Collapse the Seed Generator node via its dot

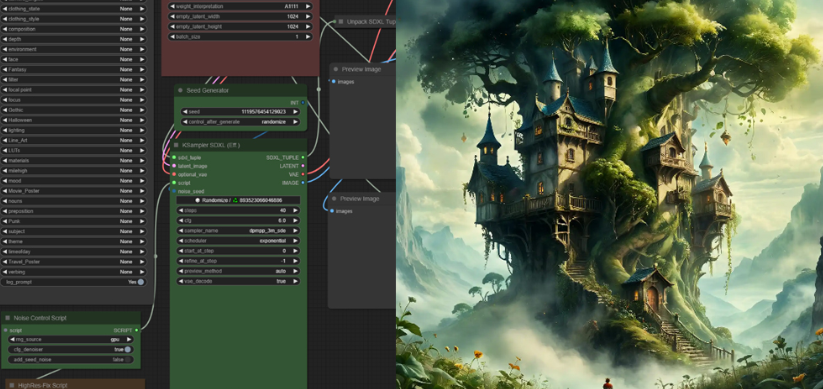[180, 90]
